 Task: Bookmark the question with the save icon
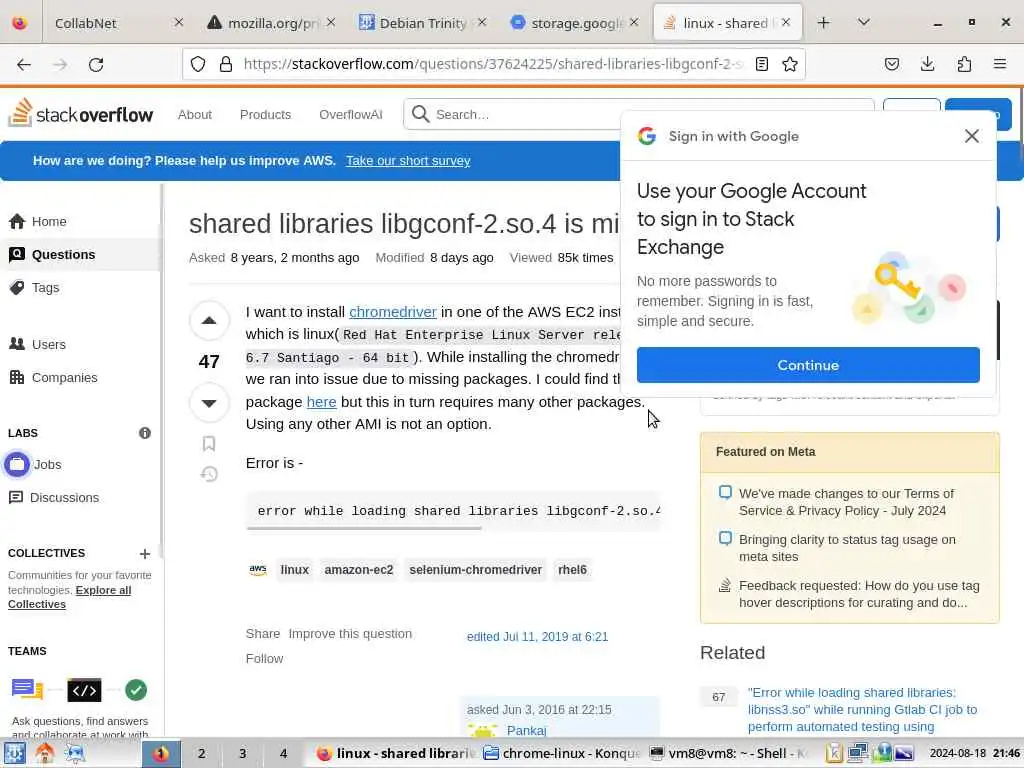(x=209, y=444)
